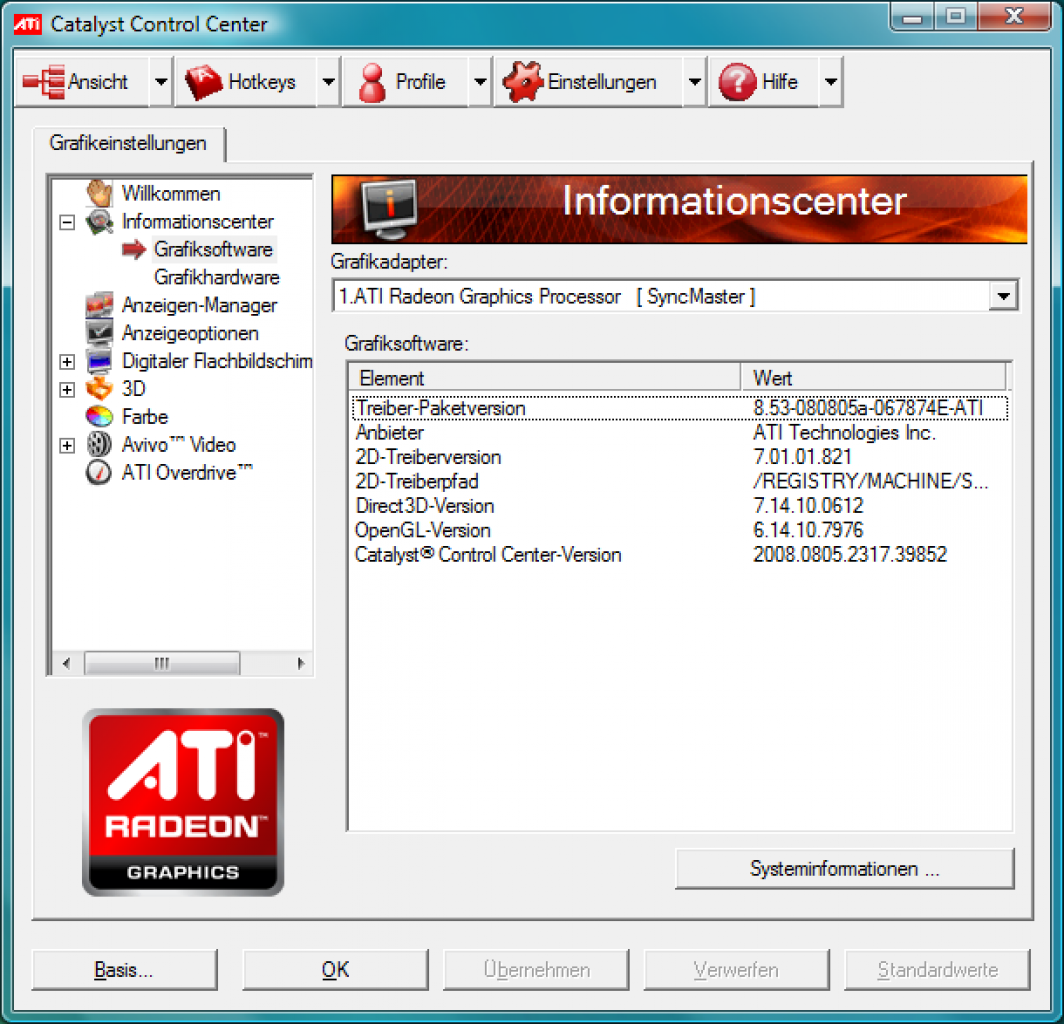Open the Profile dropdown arrow
Image resolution: width=1064 pixels, height=1024 pixels.
pos(480,82)
